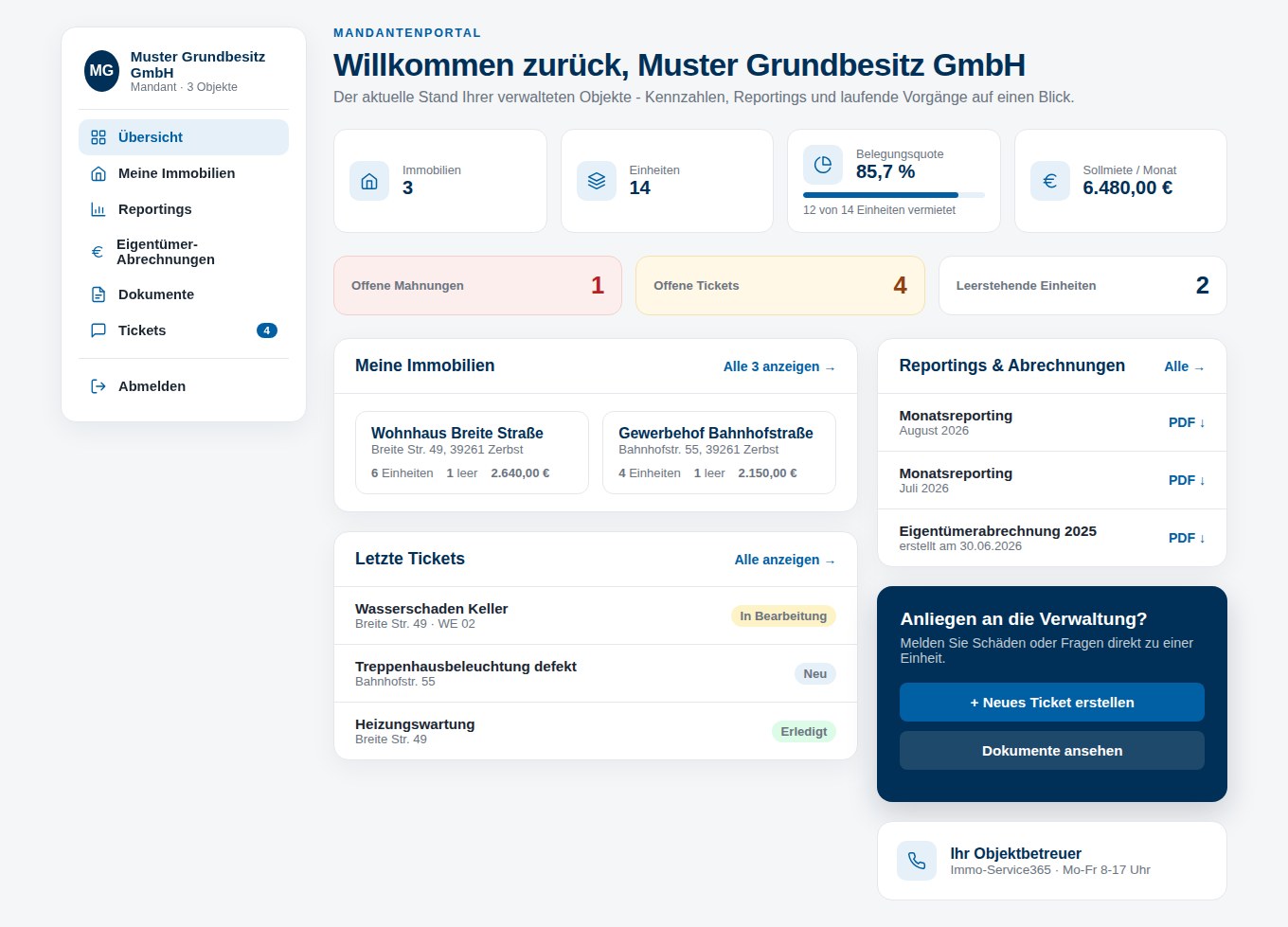The image size is (1288, 927).
Task: Go to Meine Immobilien in sidebar
Action: 184,173
